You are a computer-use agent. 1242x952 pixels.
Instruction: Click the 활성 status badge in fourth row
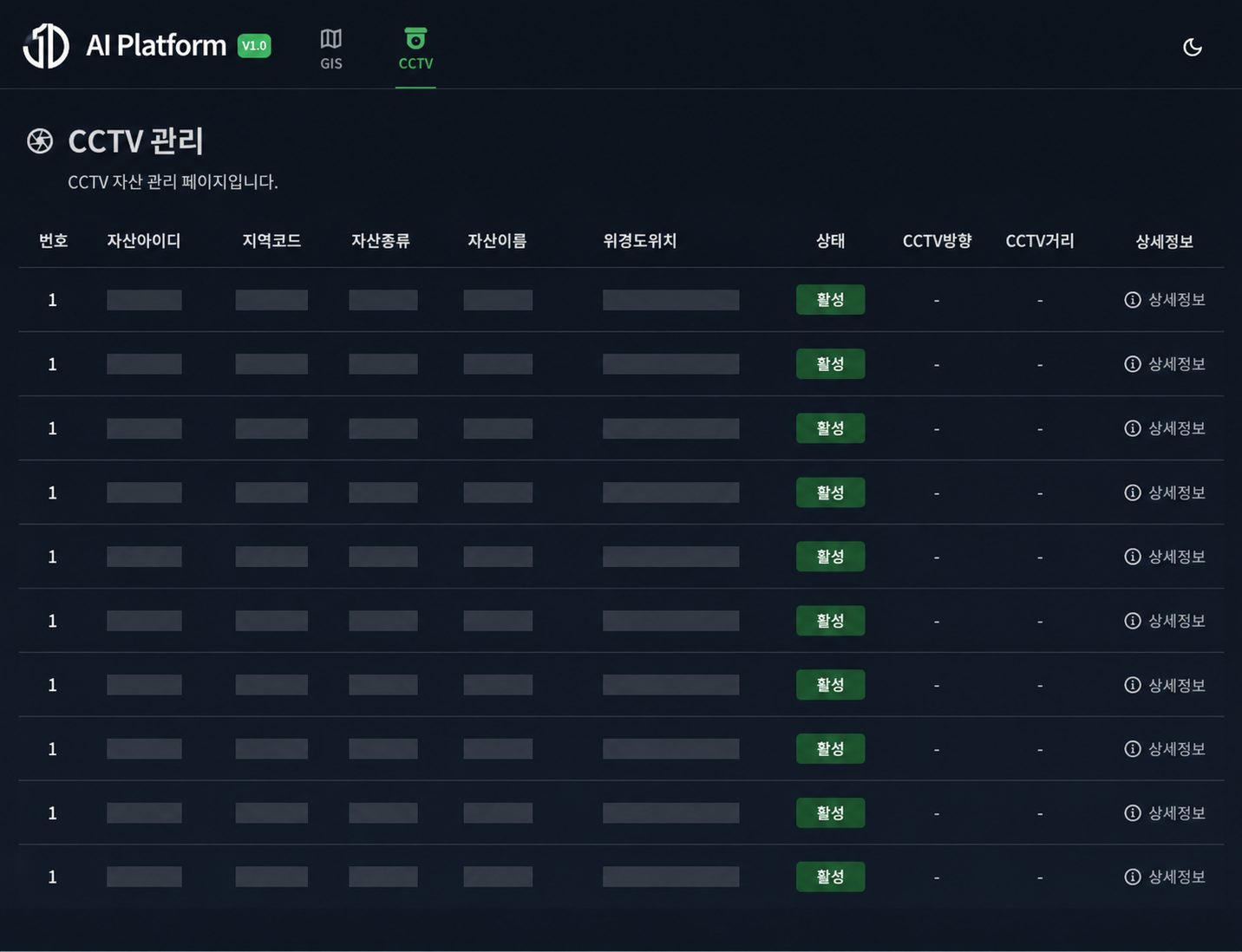(830, 492)
